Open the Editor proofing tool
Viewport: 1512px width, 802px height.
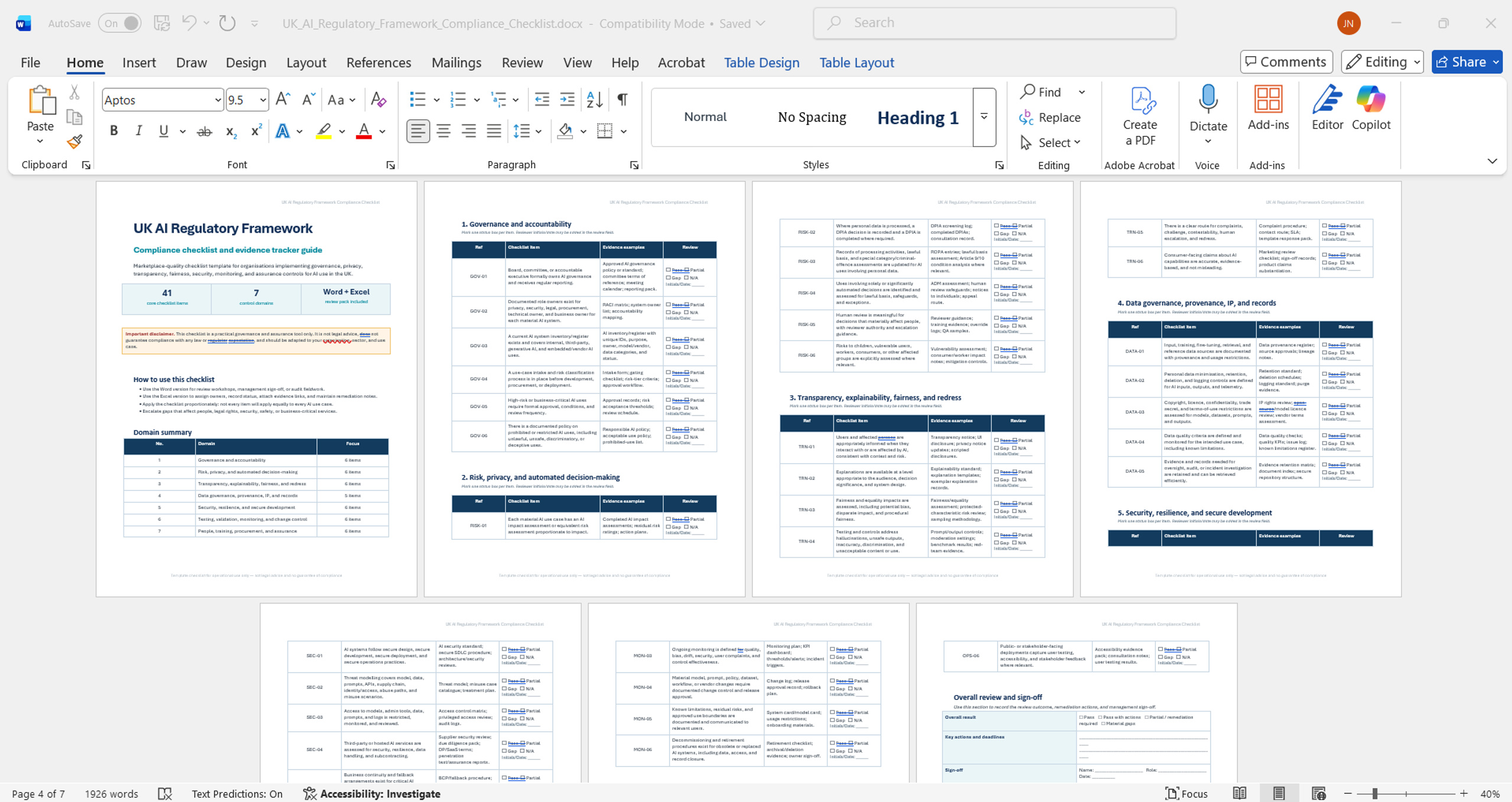1327,107
